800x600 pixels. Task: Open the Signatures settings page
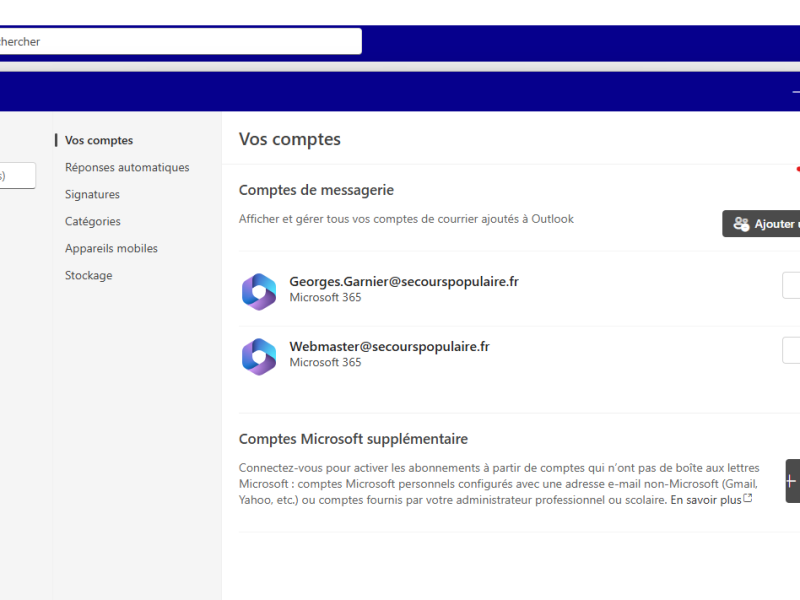(92, 194)
